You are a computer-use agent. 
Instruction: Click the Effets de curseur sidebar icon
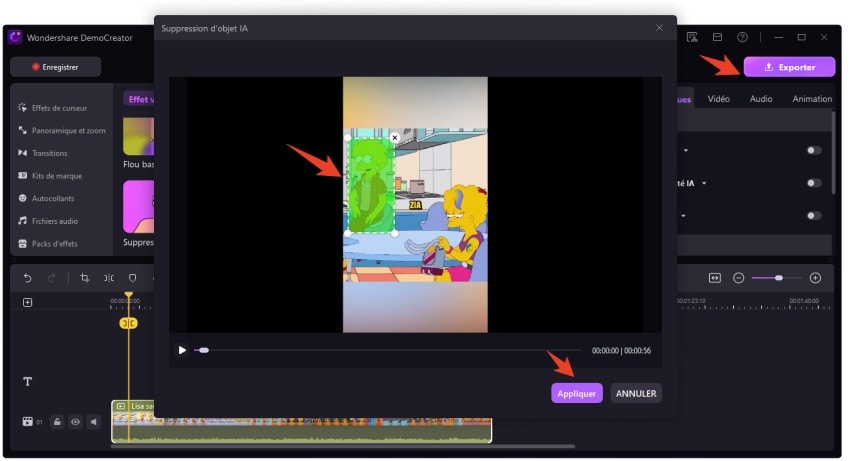coord(22,107)
